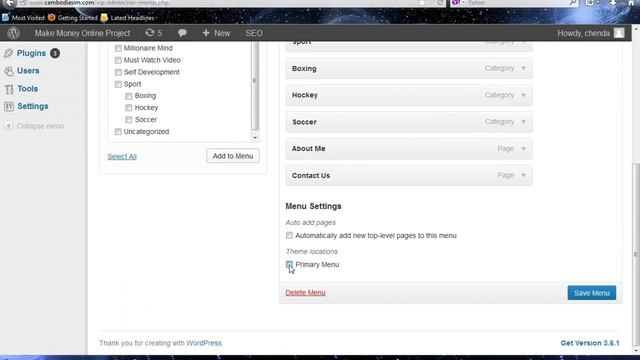
Task: Click the Soccer menu item title
Action: click(304, 122)
